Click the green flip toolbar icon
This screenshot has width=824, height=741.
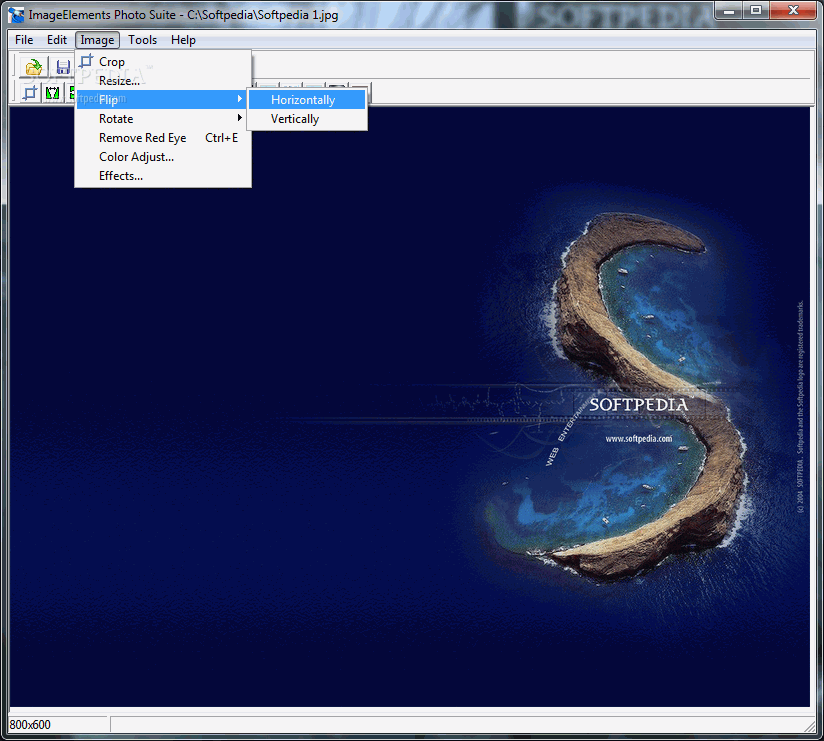(x=52, y=93)
